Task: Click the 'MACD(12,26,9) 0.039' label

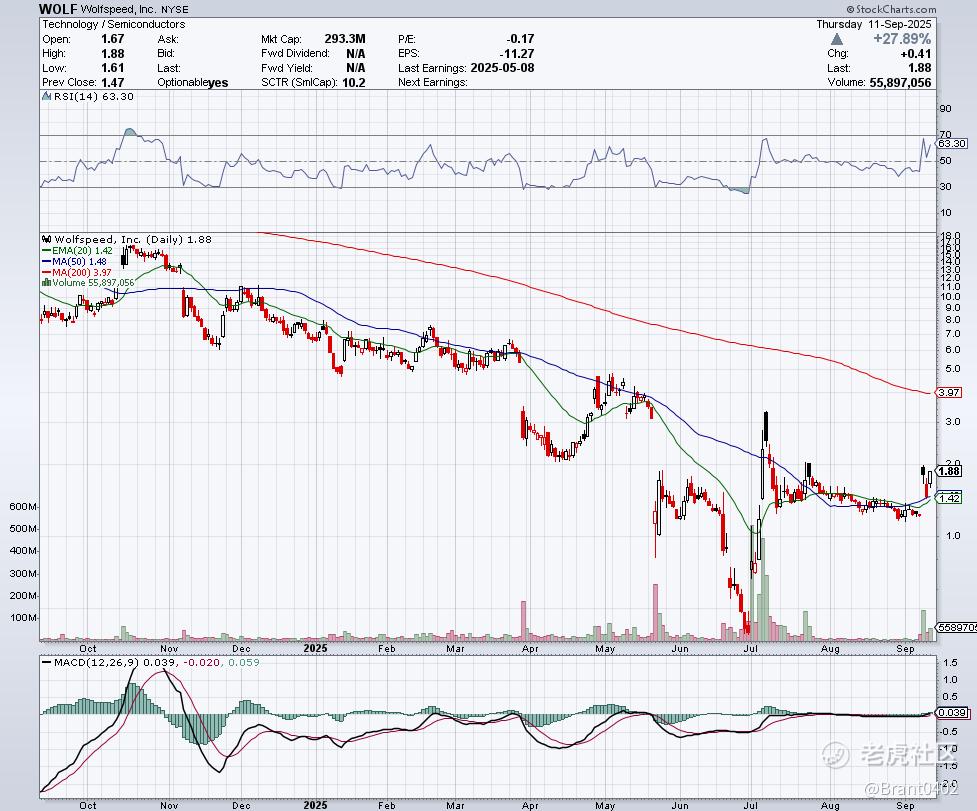Action: tap(113, 662)
